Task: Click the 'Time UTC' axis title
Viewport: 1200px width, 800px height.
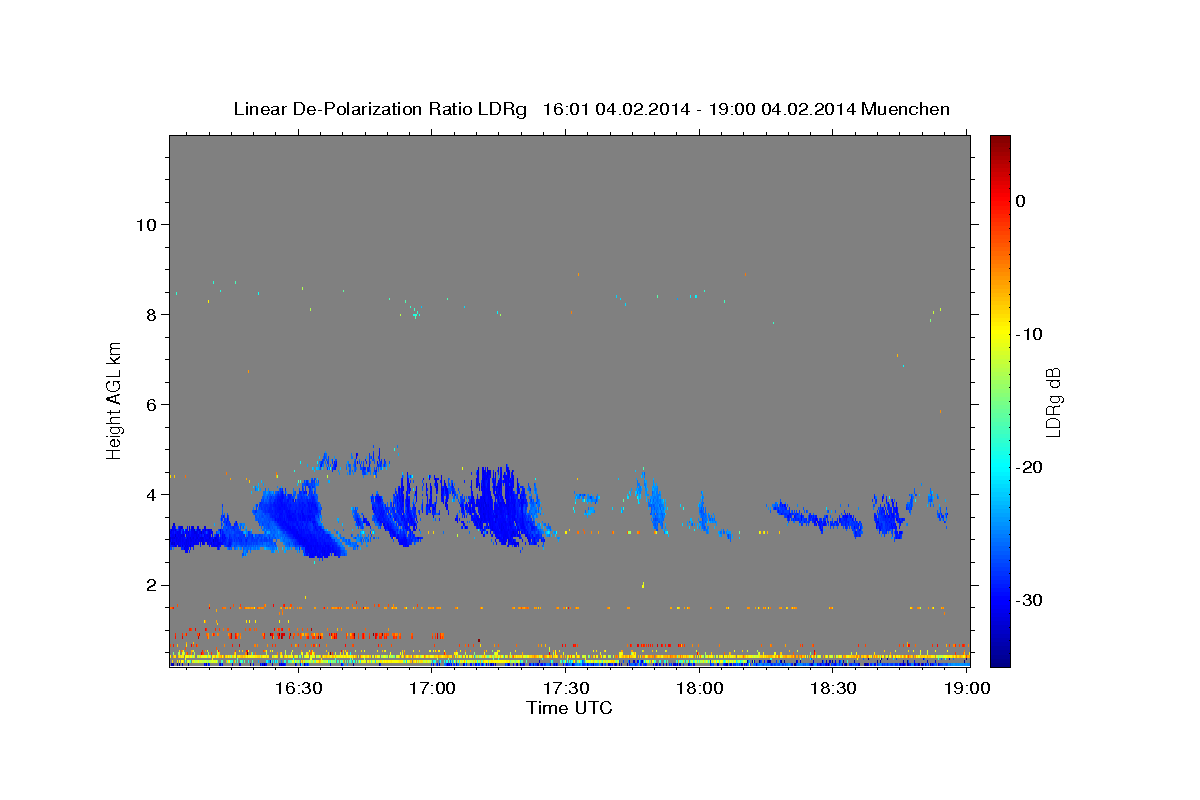Action: 569,708
